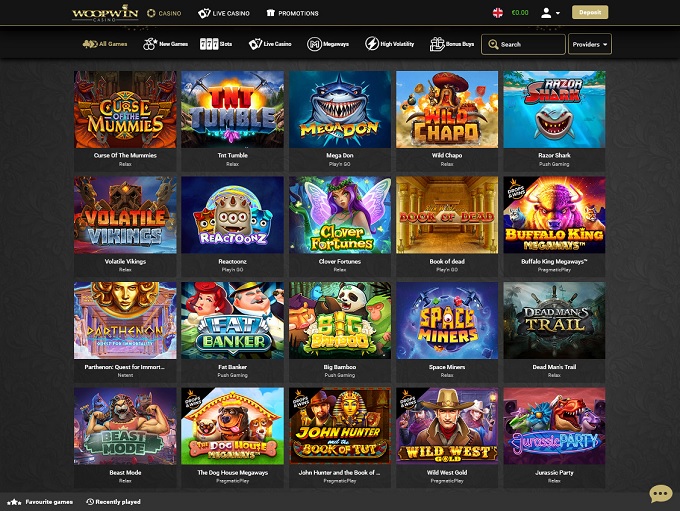Open the Bonus Buys gift icon
The height and width of the screenshot is (511, 680).
pyautogui.click(x=437, y=44)
